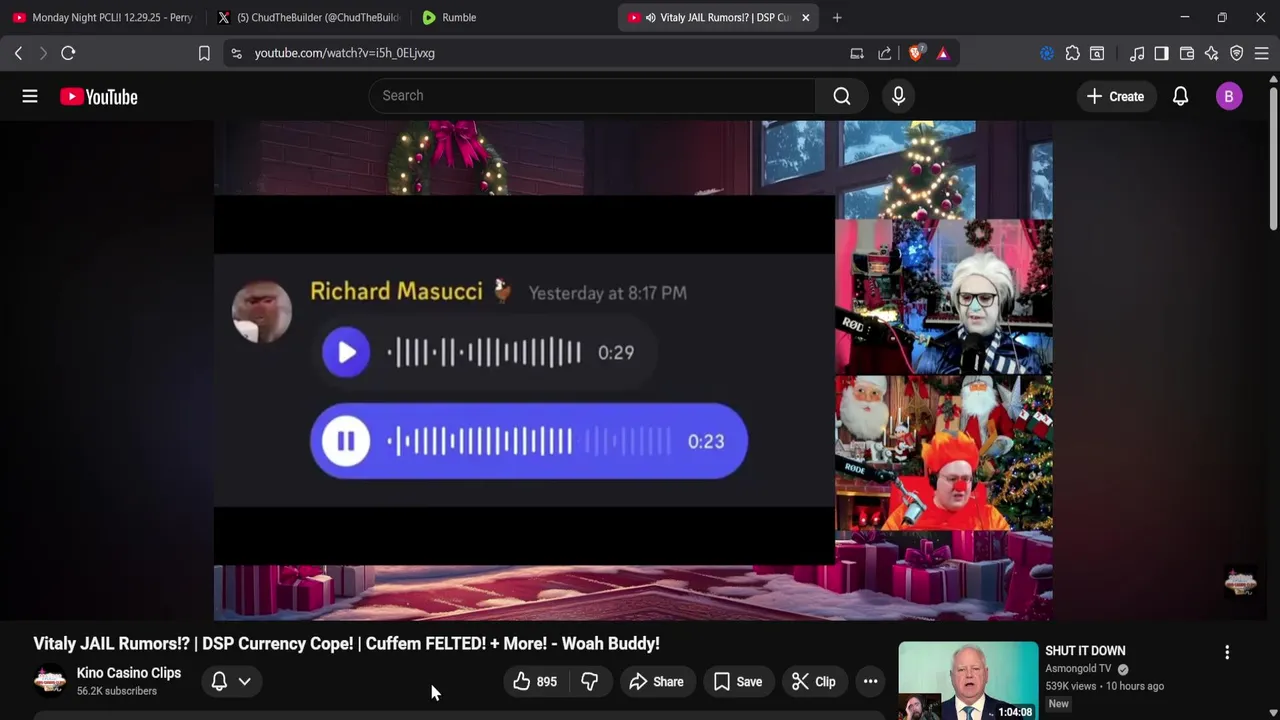This screenshot has height=720, width=1280.
Task: Install app icon in address bar
Action: coord(857,53)
